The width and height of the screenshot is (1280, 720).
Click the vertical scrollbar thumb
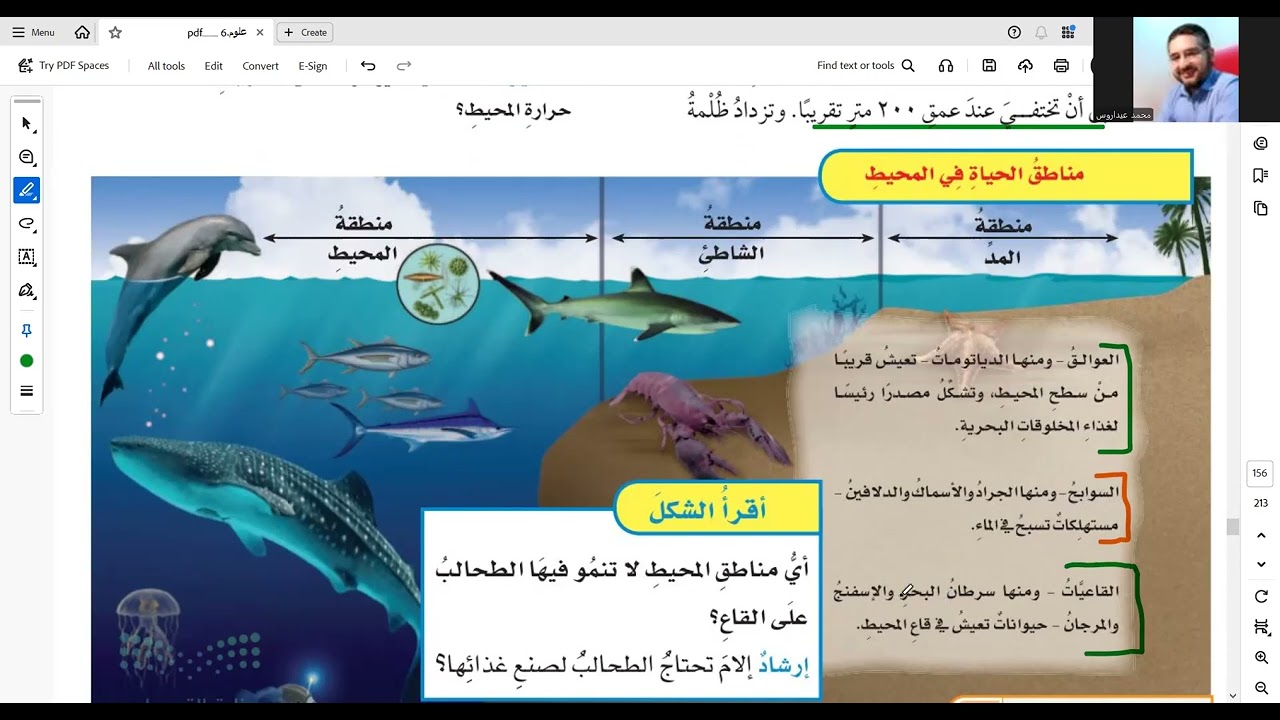tap(1233, 527)
